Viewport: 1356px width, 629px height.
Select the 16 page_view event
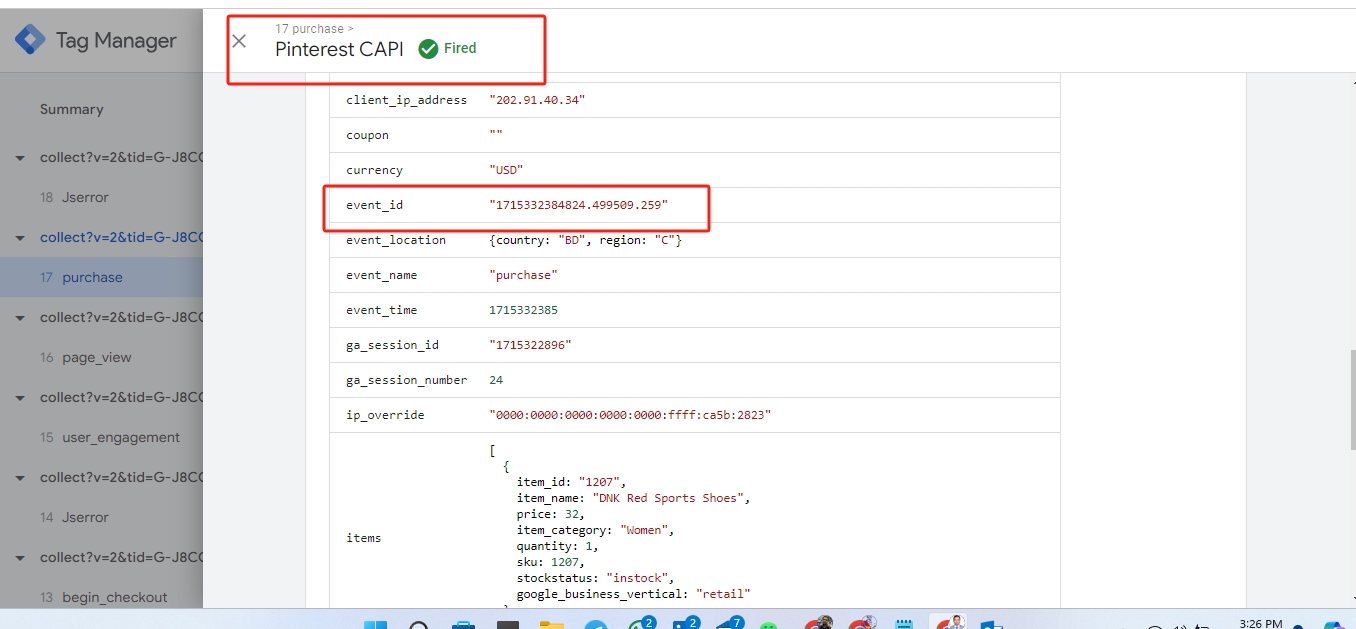[x=101, y=357]
